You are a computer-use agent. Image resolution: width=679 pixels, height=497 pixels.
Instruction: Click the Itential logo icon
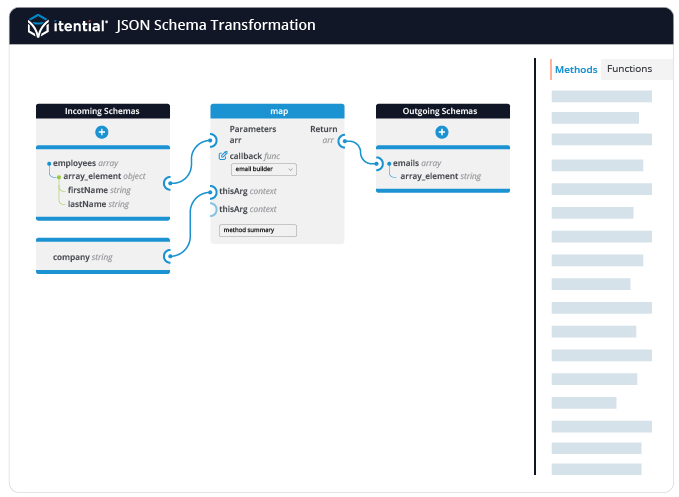(39, 26)
